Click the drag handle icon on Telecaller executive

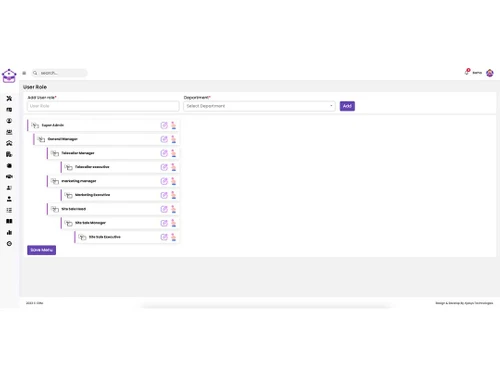tap(68, 167)
